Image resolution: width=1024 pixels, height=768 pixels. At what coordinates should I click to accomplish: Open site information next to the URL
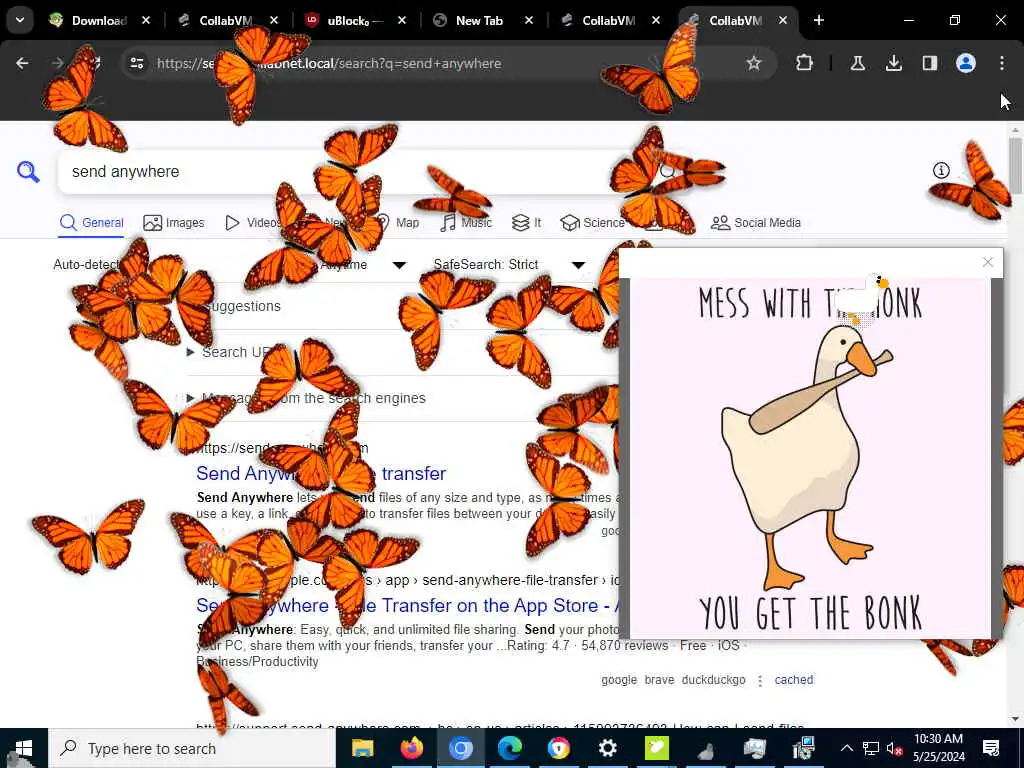pos(137,63)
